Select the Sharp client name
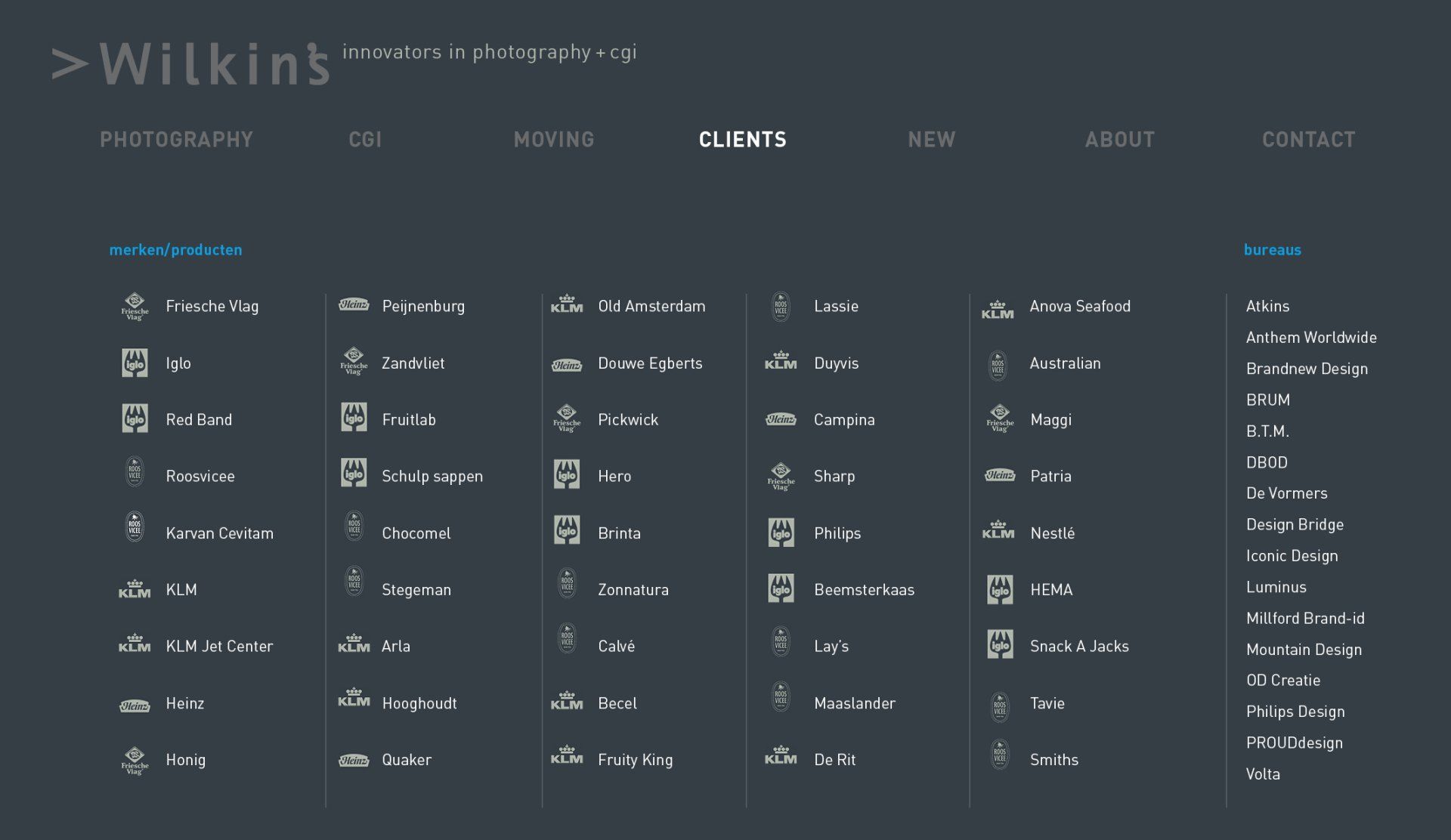Viewport: 1451px width, 840px height. (834, 477)
